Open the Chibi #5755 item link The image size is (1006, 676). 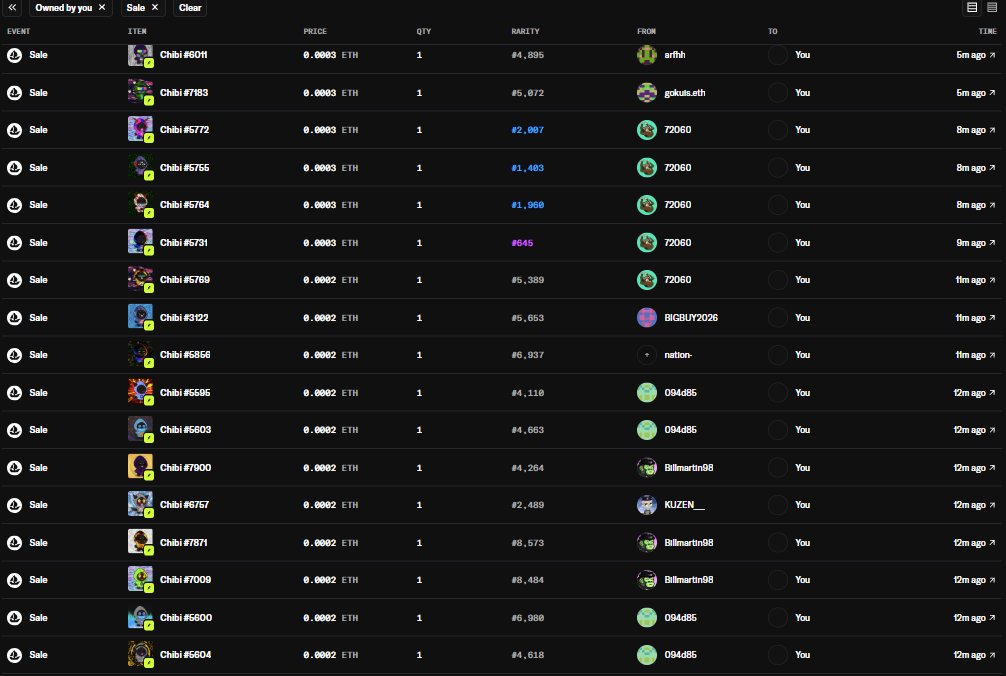184,168
